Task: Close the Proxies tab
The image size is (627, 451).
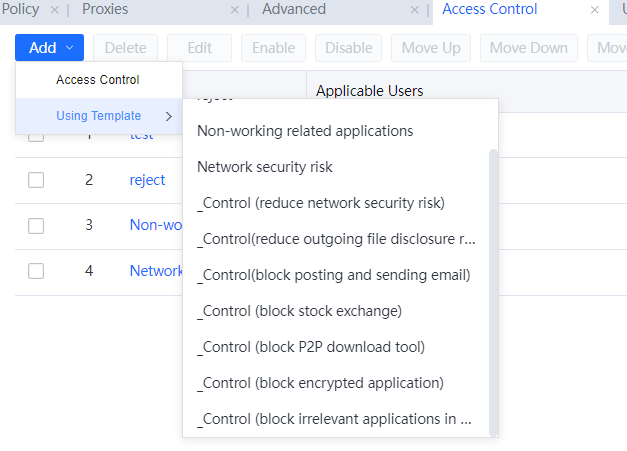Action: click(235, 10)
